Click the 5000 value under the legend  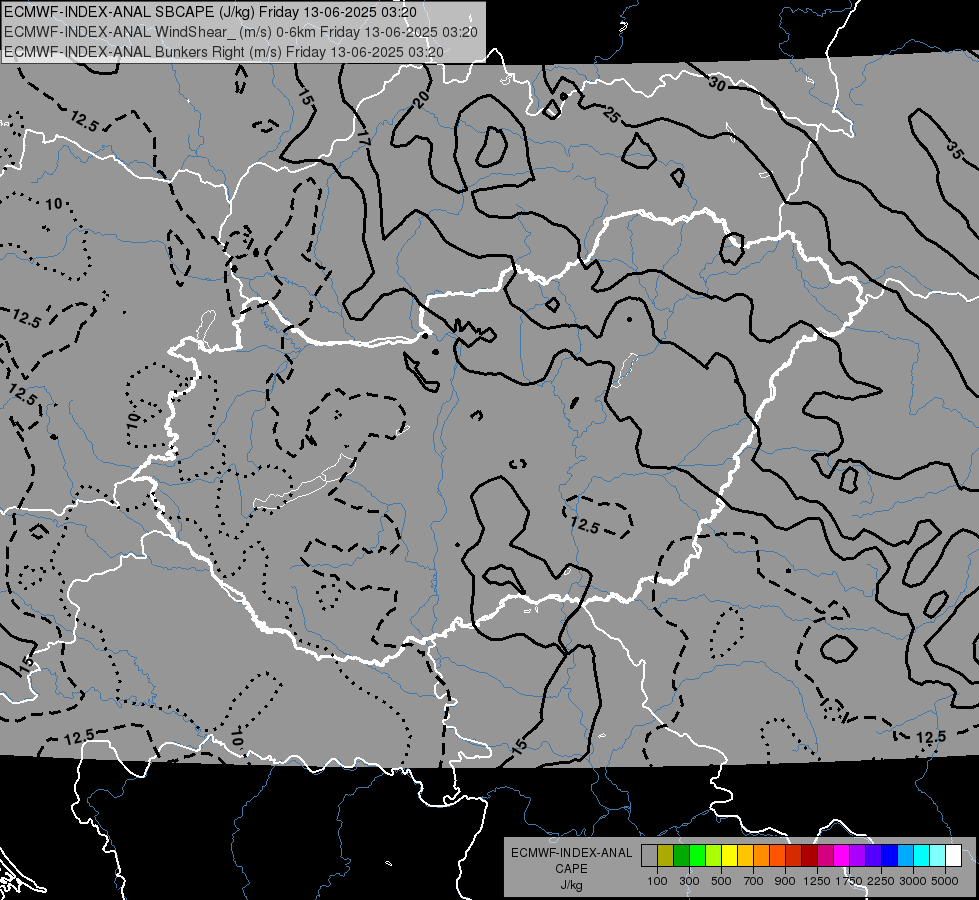pyautogui.click(x=945, y=881)
